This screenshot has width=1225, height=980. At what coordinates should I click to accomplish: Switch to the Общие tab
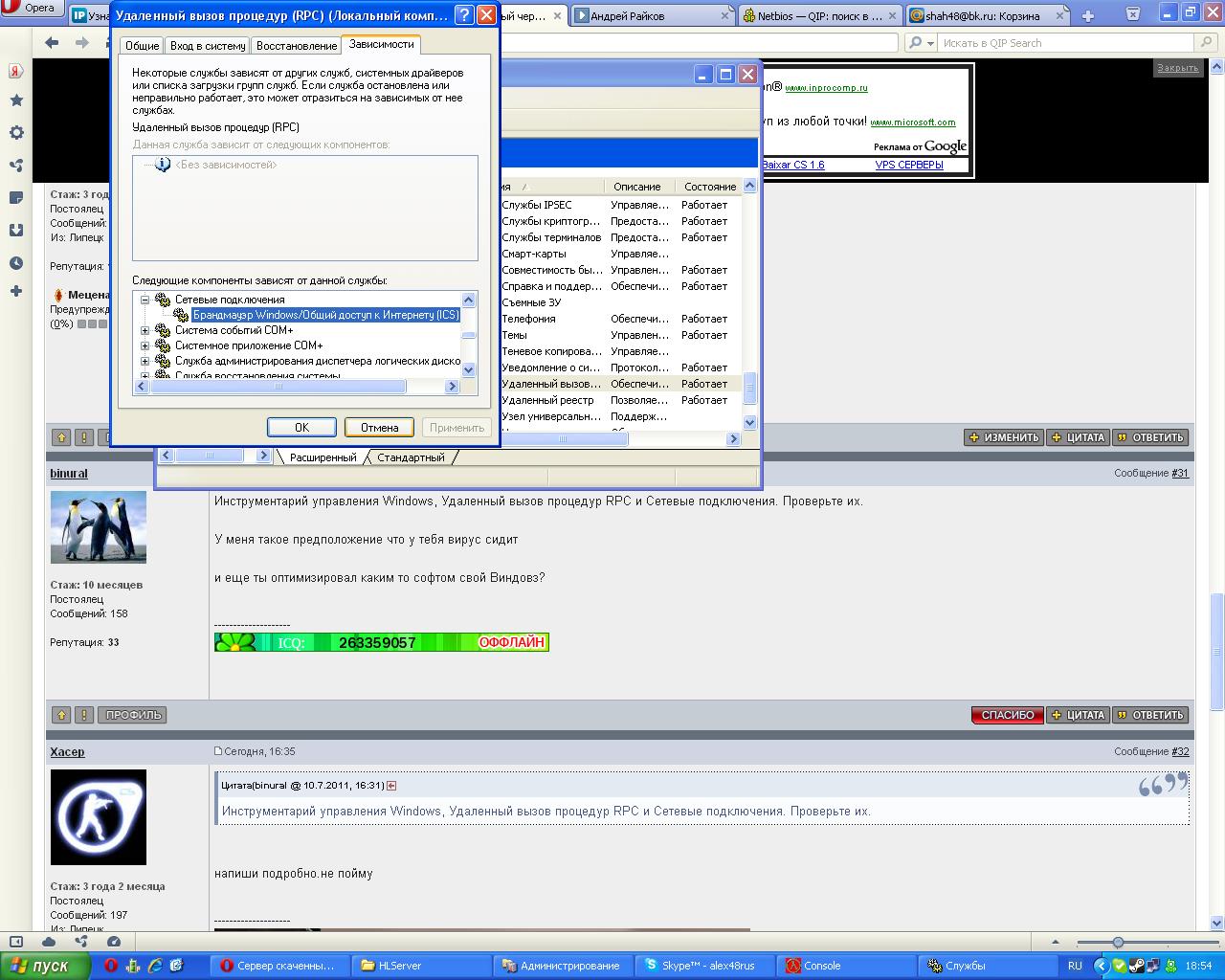click(143, 46)
